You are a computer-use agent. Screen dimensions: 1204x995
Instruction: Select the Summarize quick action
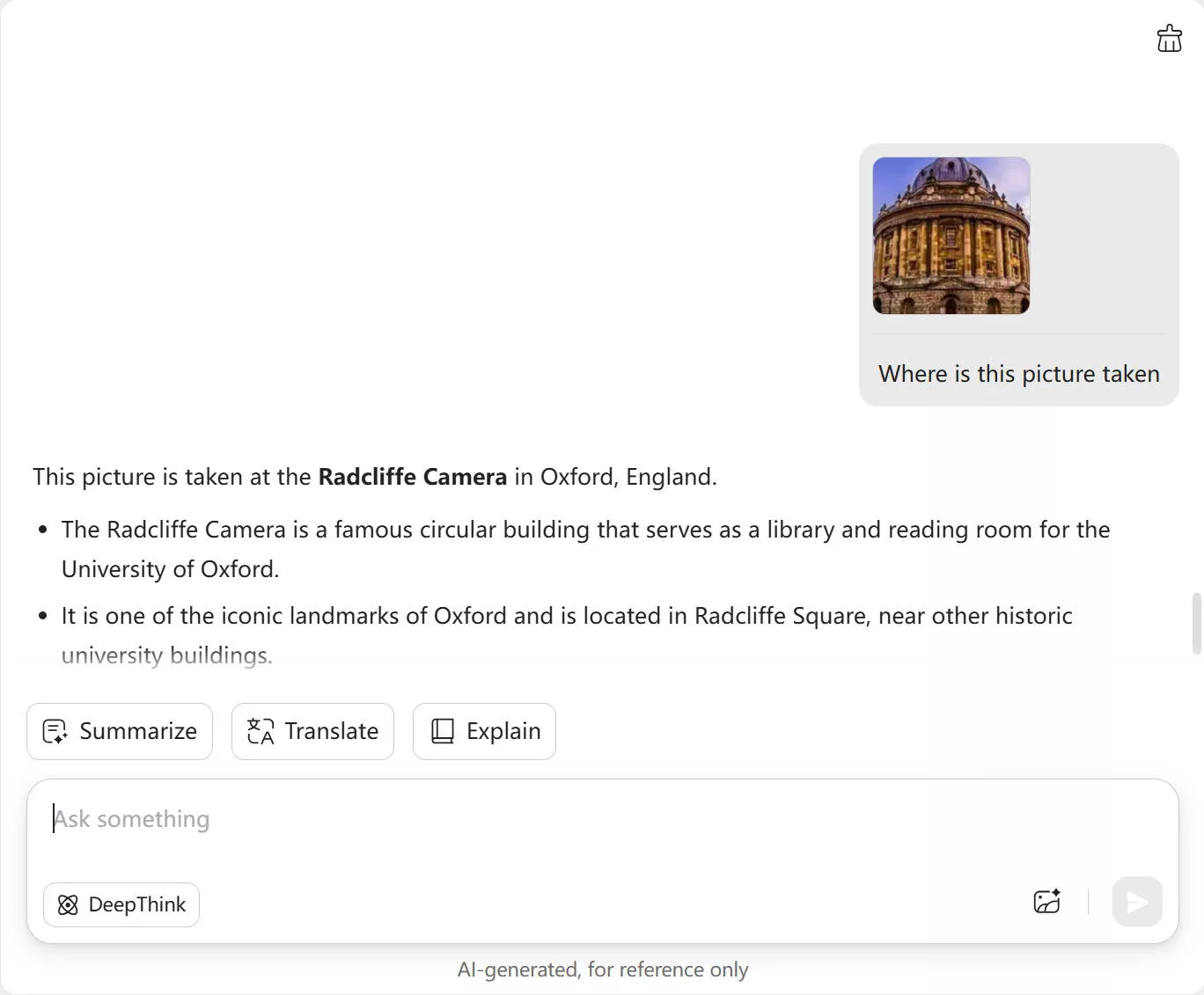click(x=119, y=731)
